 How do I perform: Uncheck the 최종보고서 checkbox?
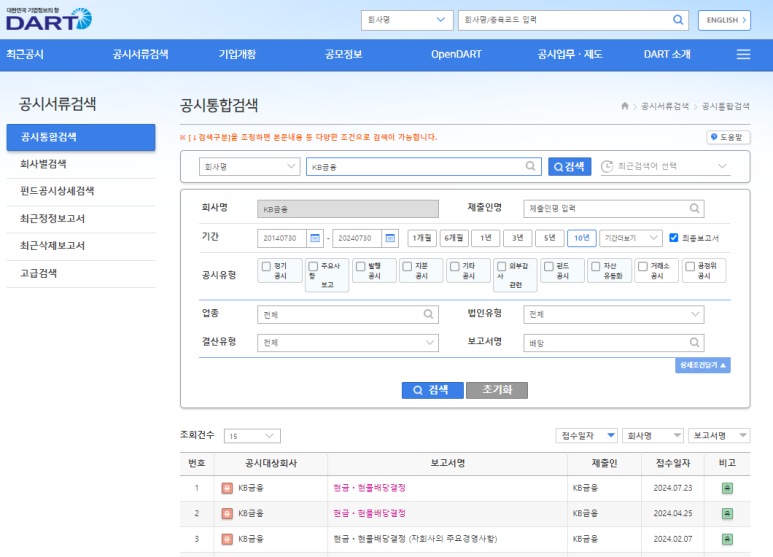[x=673, y=238]
